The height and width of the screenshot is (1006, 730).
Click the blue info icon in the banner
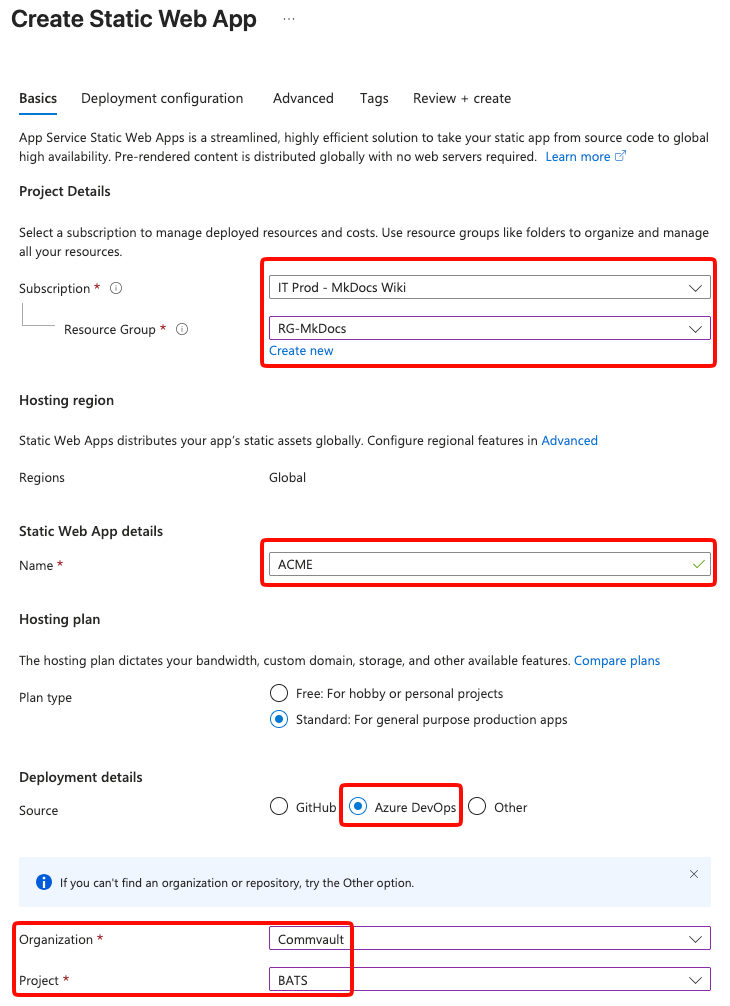click(x=44, y=882)
